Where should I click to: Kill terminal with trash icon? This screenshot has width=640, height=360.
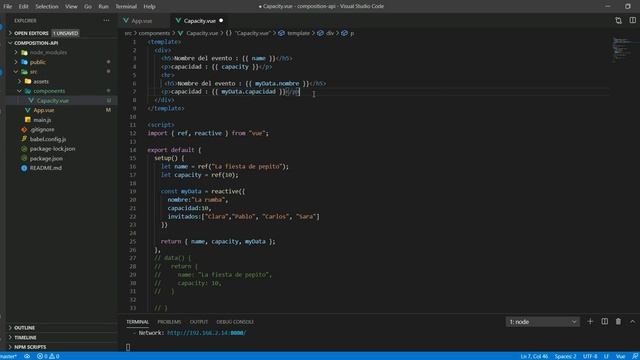pos(618,322)
